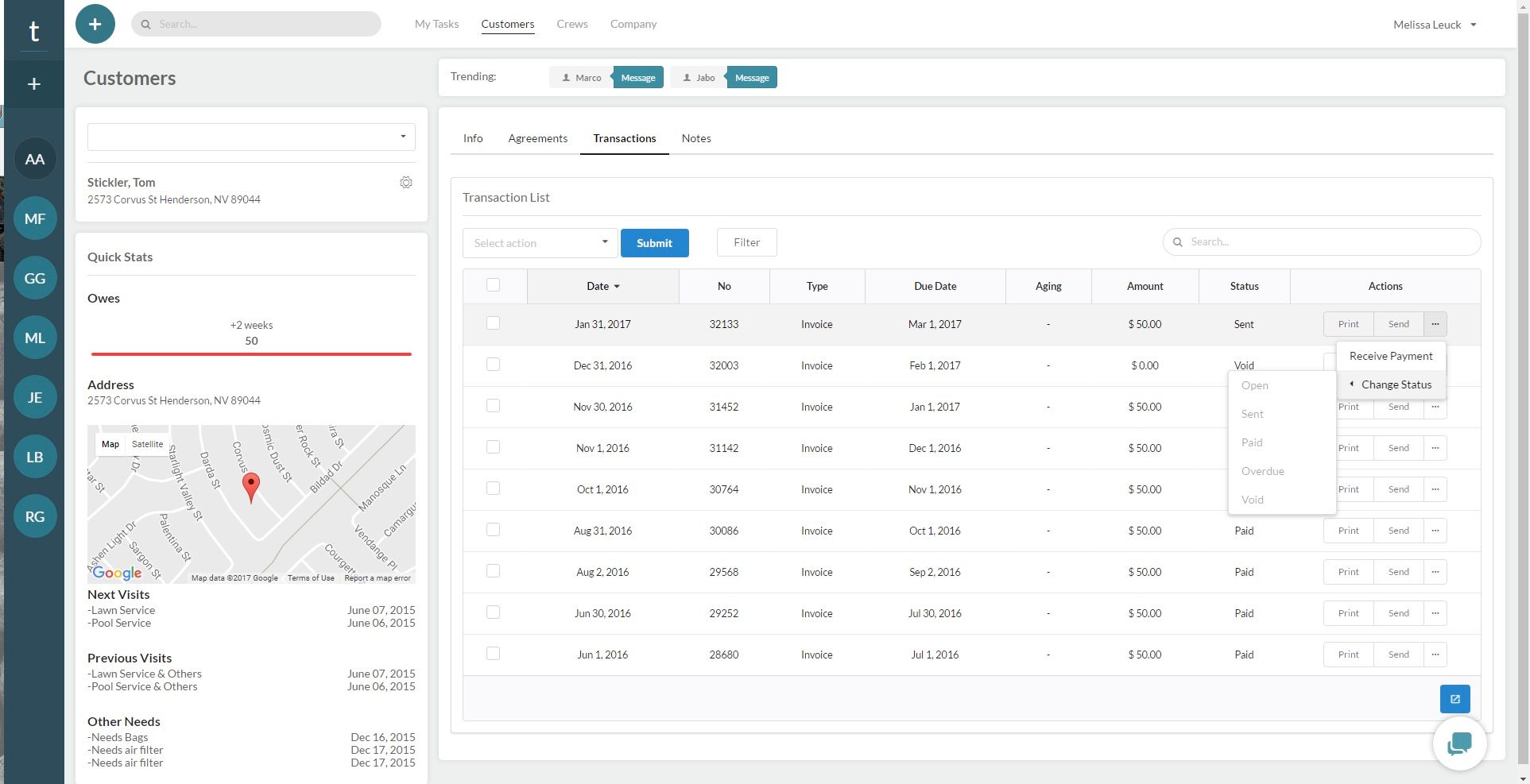1530x784 pixels.
Task: Sort by Date column header
Action: point(602,286)
